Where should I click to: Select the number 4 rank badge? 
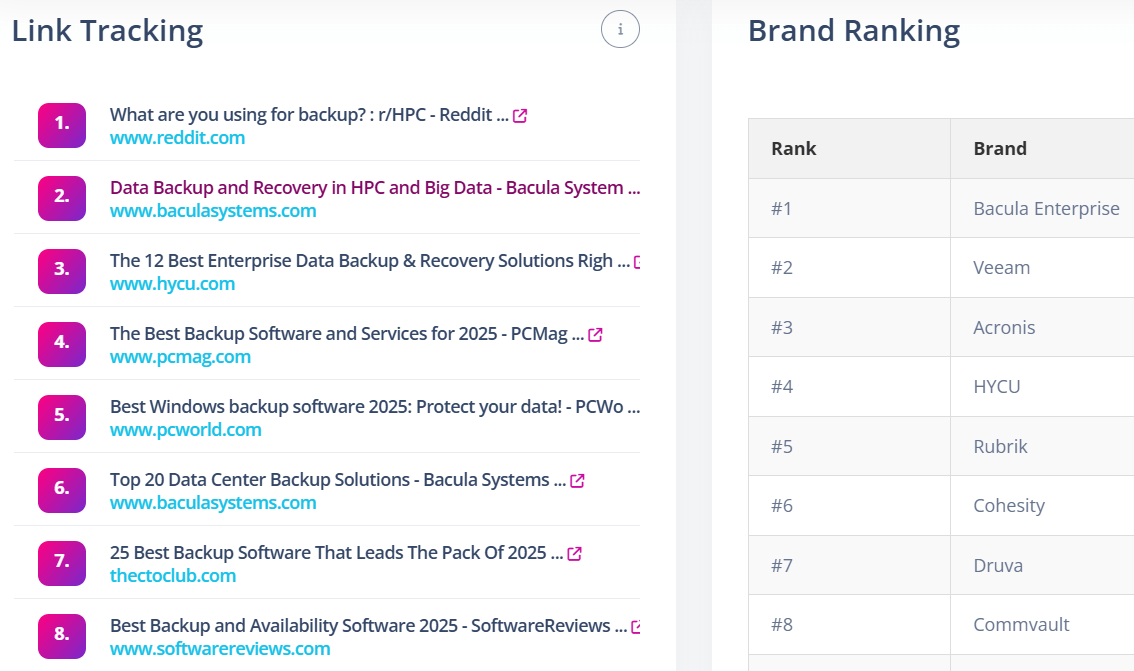(62, 344)
